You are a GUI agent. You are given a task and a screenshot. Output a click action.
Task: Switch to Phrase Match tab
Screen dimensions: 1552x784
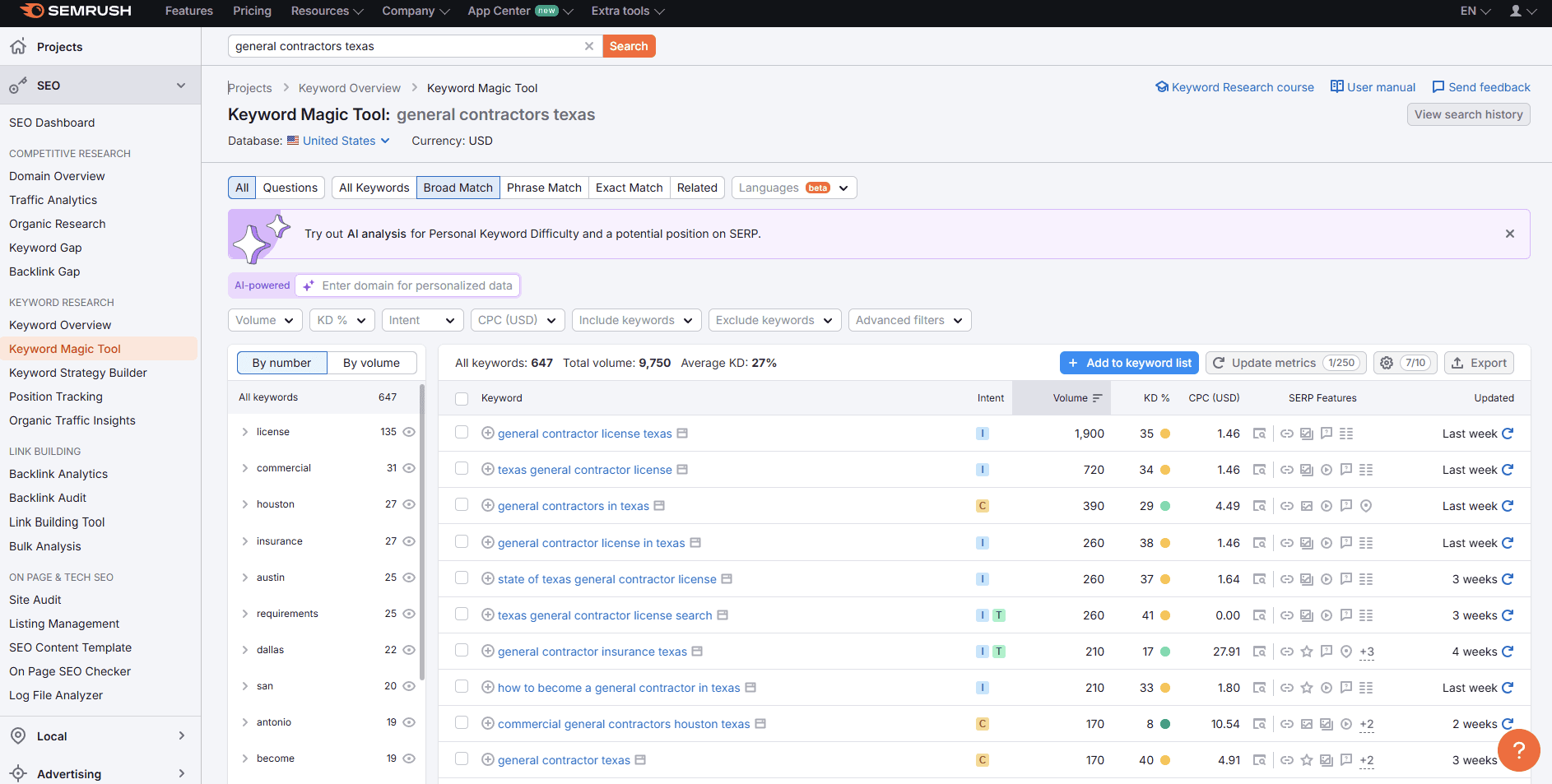coord(544,188)
